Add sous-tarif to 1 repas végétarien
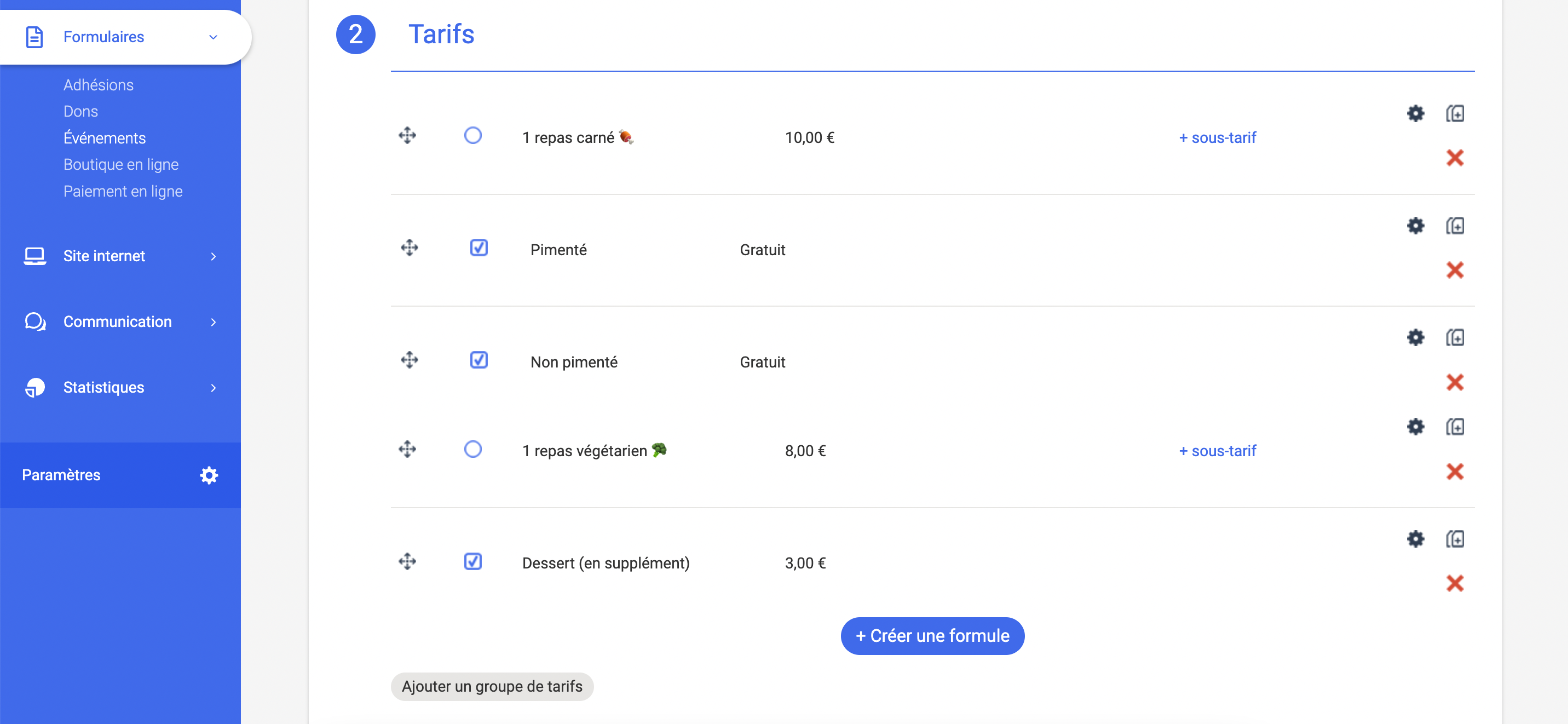This screenshot has width=1568, height=724. (x=1218, y=451)
